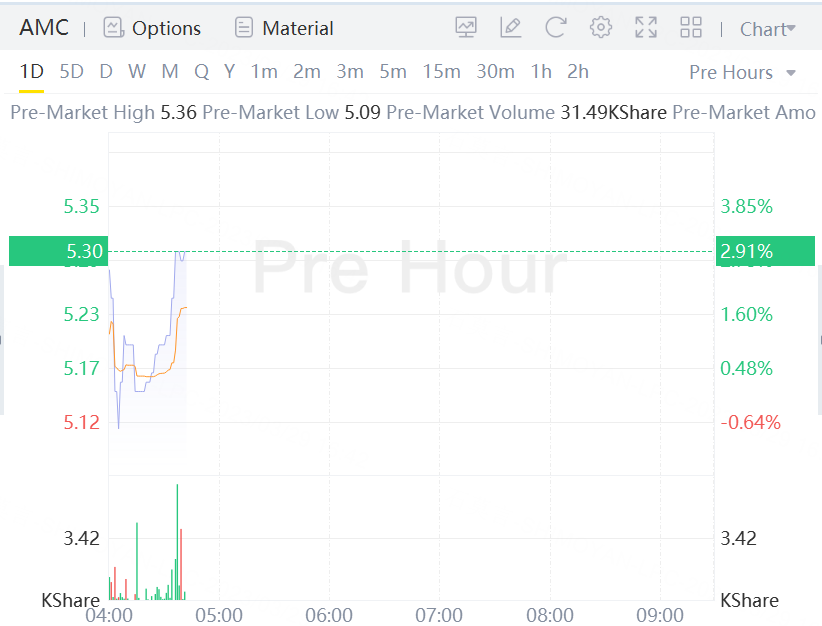Click the 5.30 current price label
The image size is (822, 626).
[x=84, y=251]
